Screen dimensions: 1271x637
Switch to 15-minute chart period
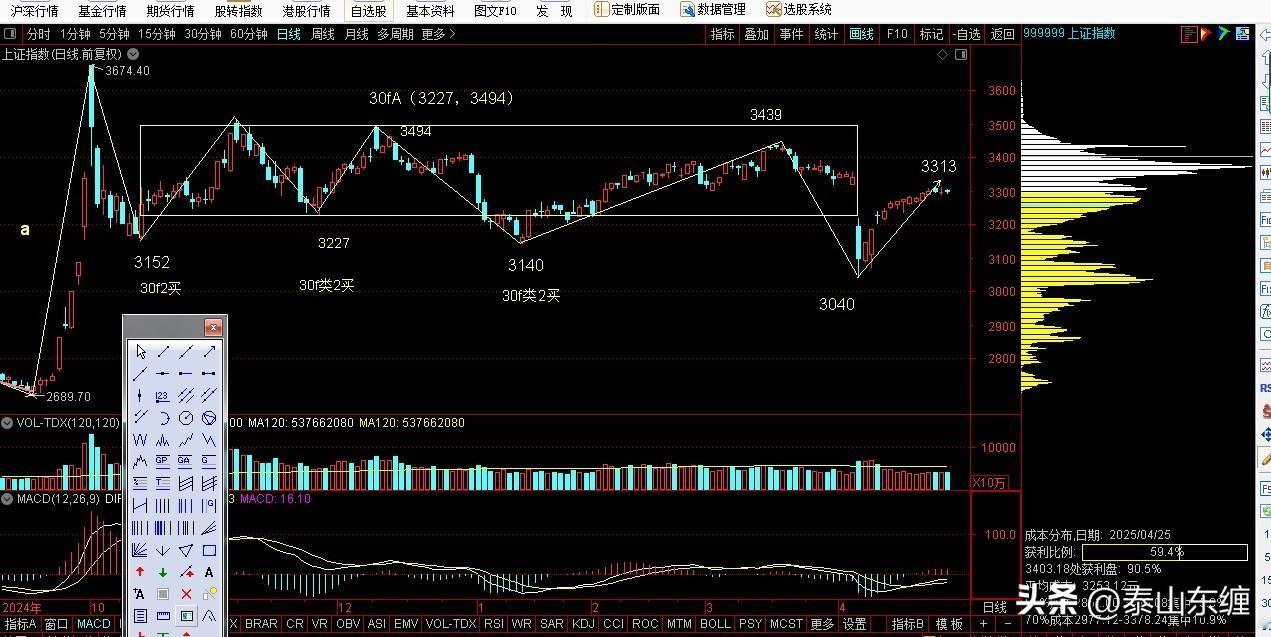[x=157, y=34]
